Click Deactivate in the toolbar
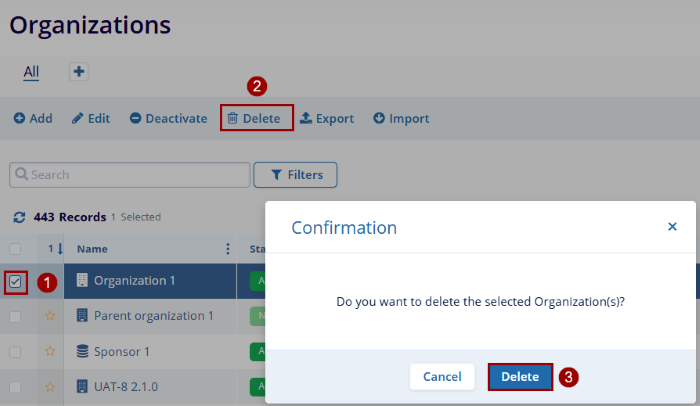 (168, 118)
